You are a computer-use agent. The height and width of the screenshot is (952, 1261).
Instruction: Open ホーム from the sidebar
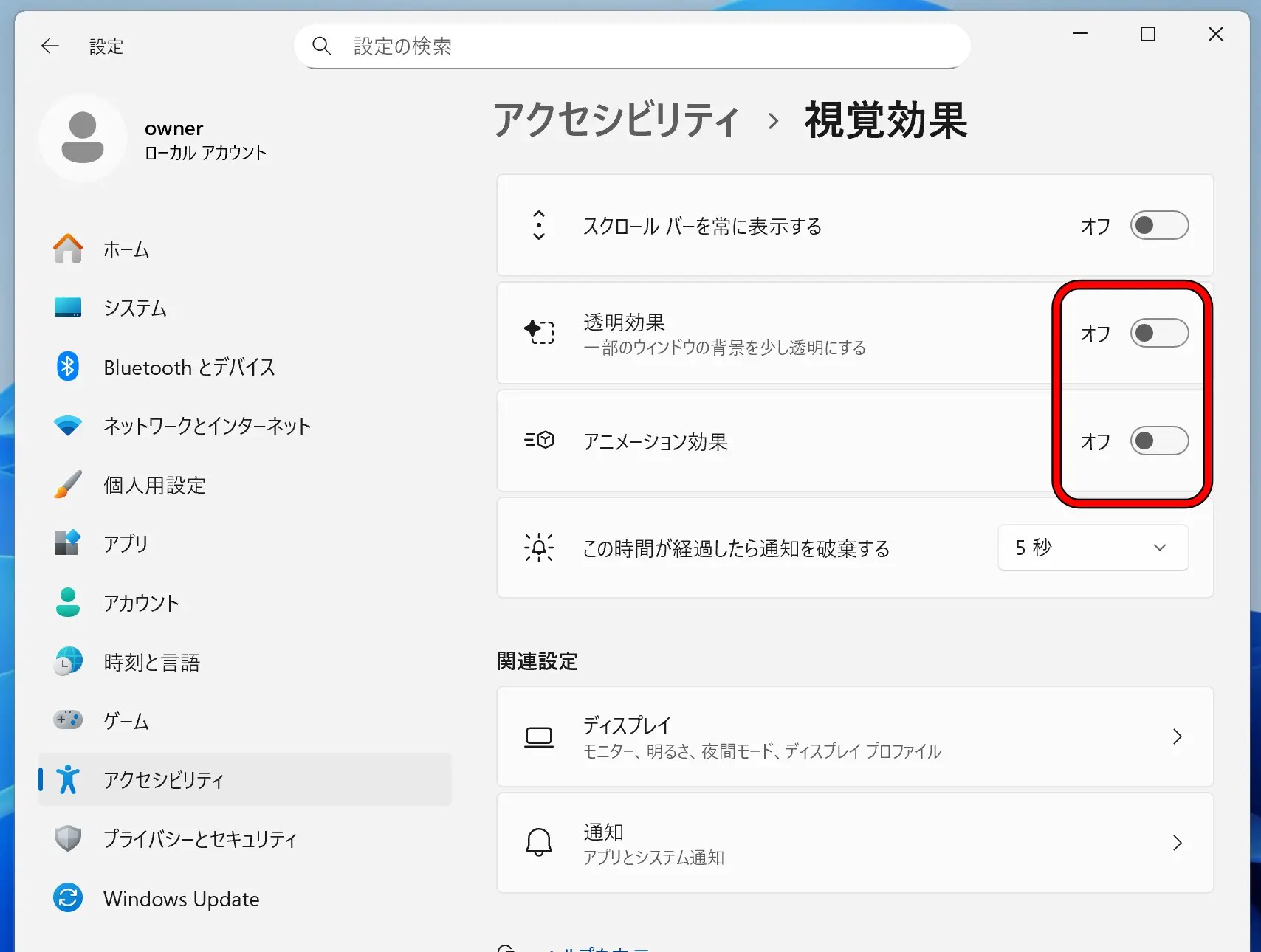point(126,249)
